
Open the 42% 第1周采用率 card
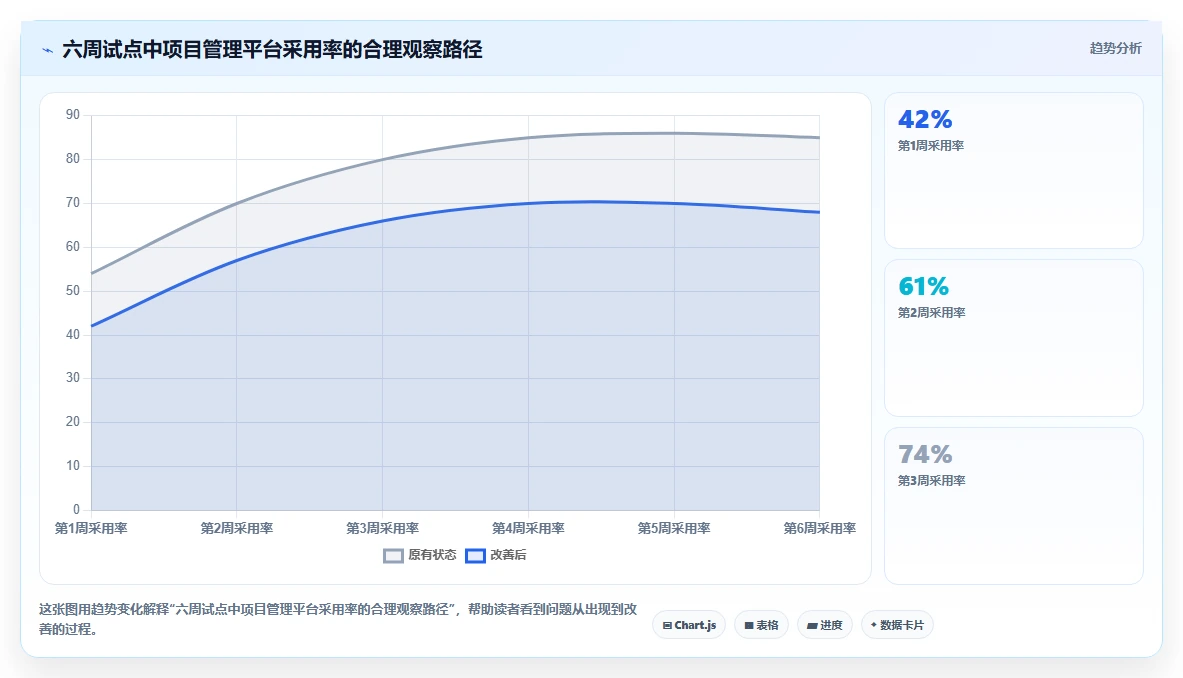click(1013, 170)
